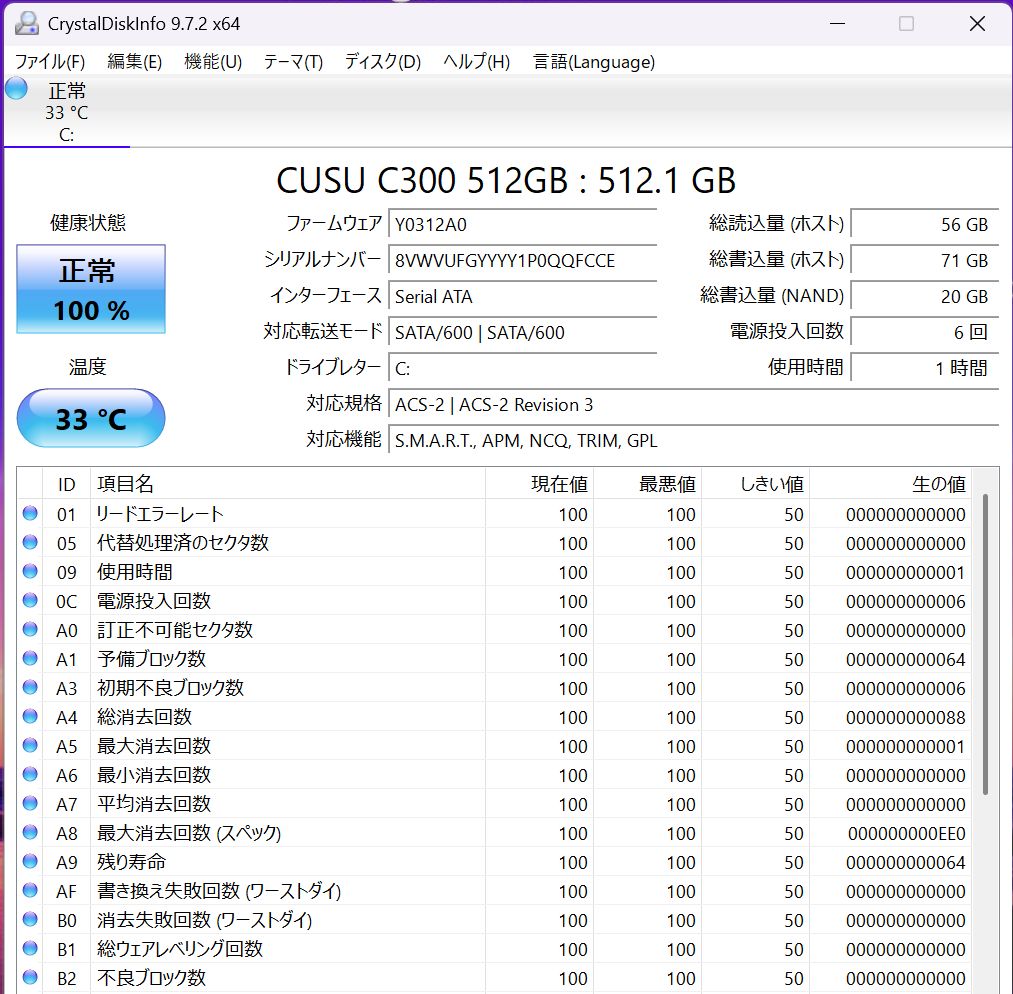Open the ヘルプ(H) menu
This screenshot has height=994, width=1013.
(x=476, y=61)
